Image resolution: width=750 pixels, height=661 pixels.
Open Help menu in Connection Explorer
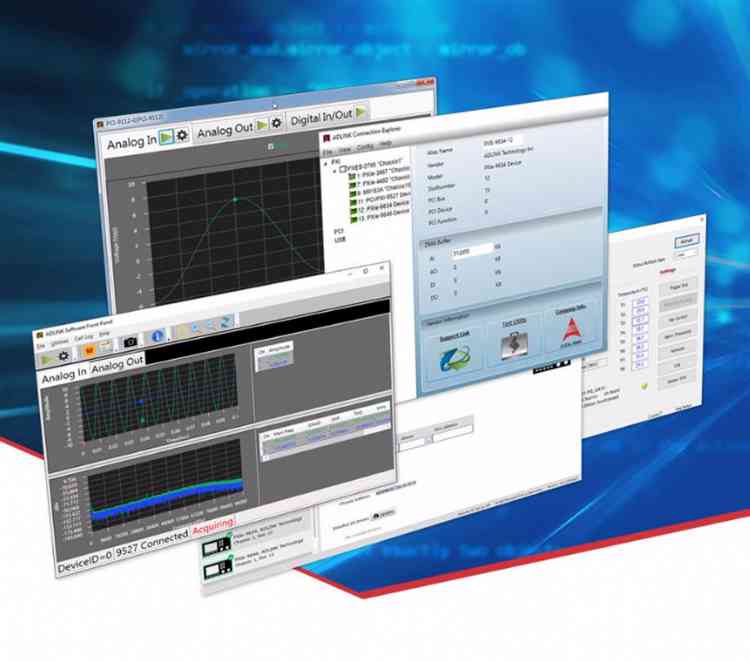click(386, 143)
